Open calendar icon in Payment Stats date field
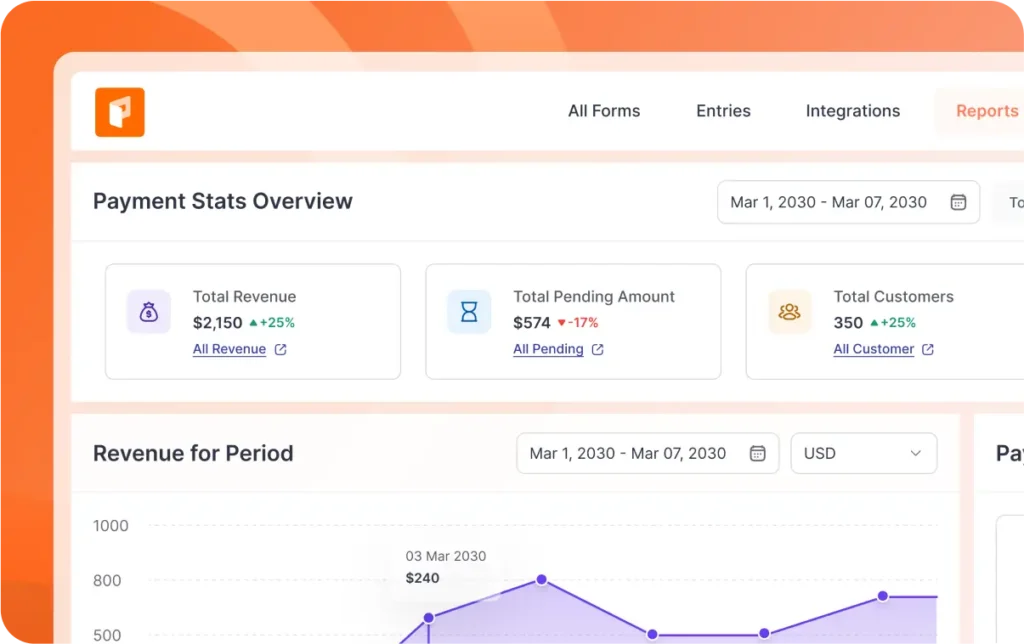 coord(958,202)
